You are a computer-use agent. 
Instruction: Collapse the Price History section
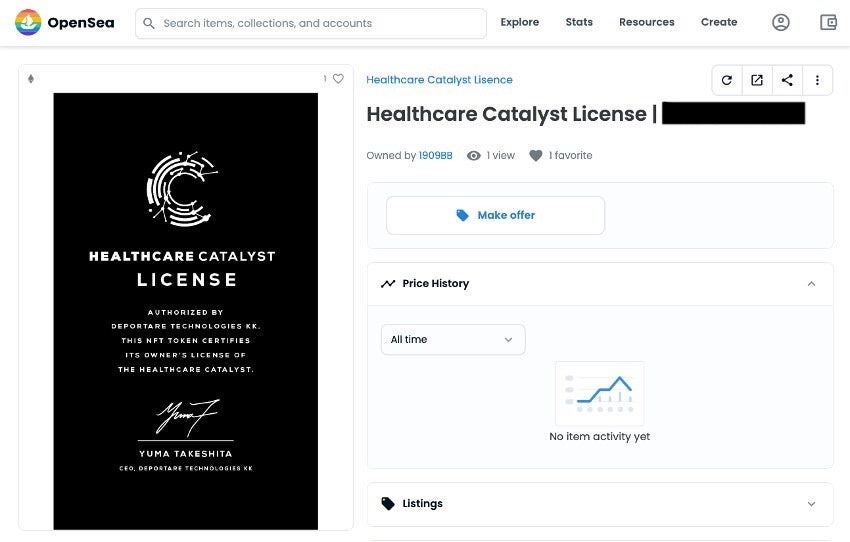point(811,284)
